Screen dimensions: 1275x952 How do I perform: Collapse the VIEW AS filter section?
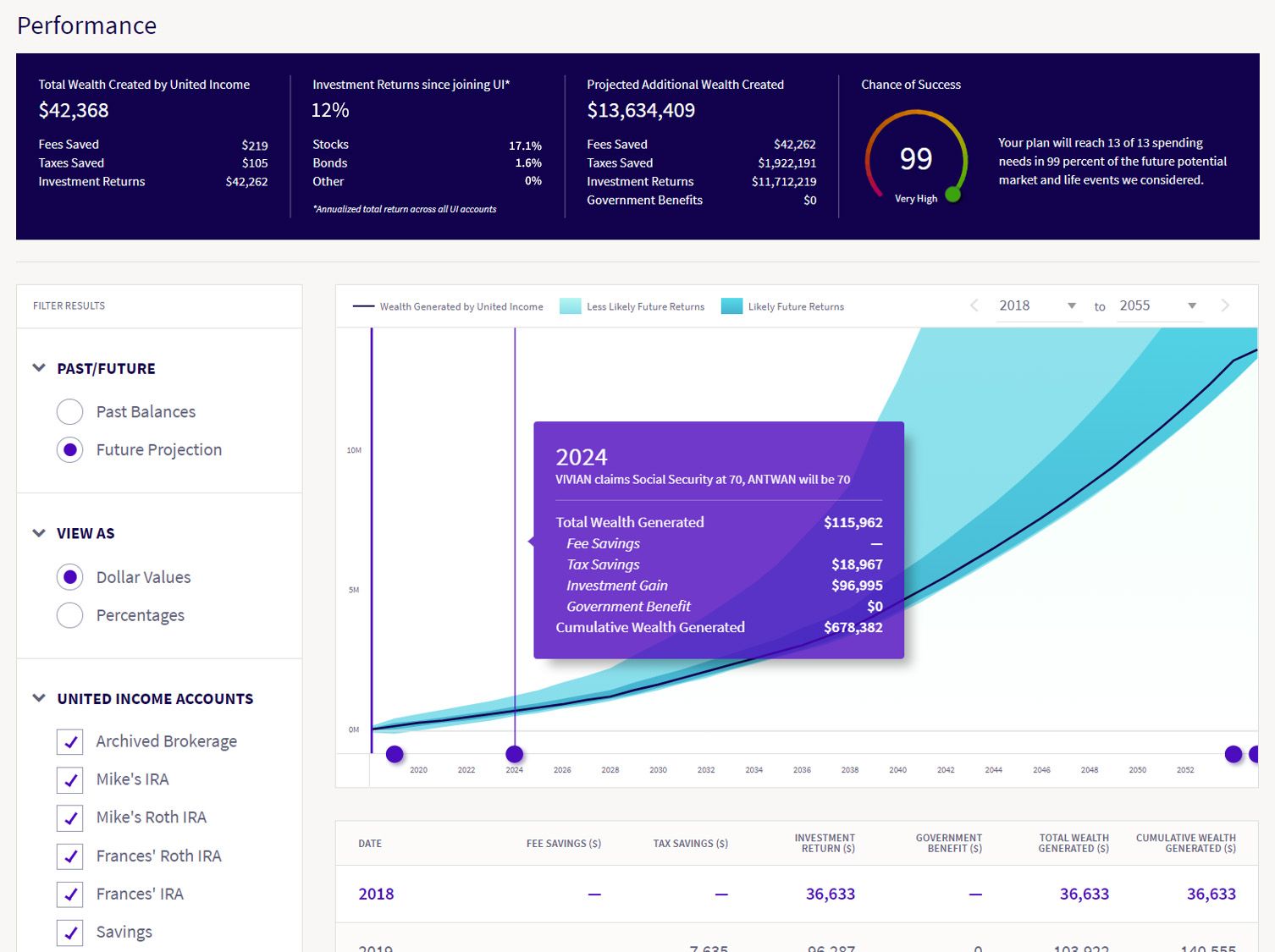39,533
